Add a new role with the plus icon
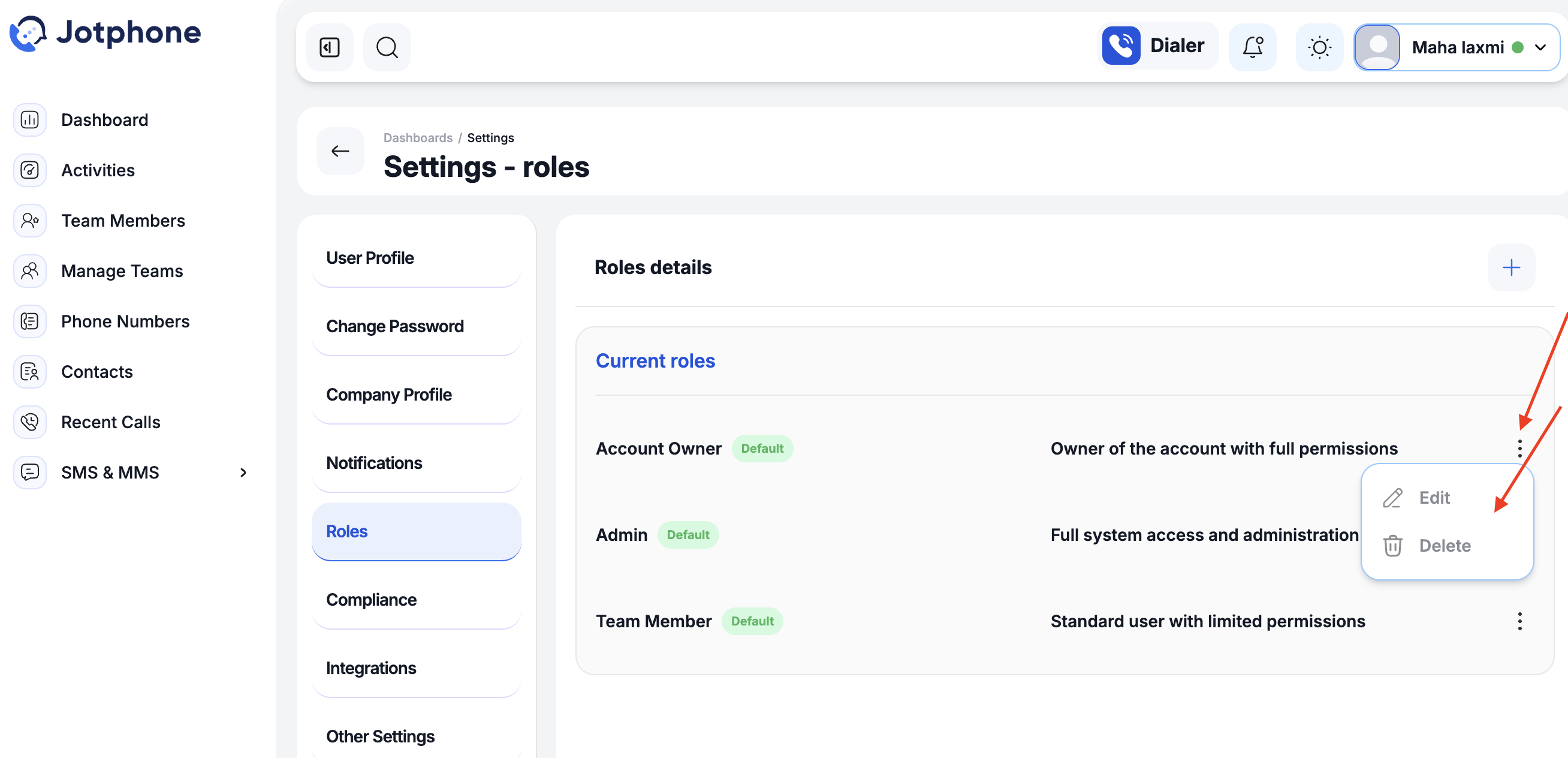1568x758 pixels. click(x=1511, y=268)
